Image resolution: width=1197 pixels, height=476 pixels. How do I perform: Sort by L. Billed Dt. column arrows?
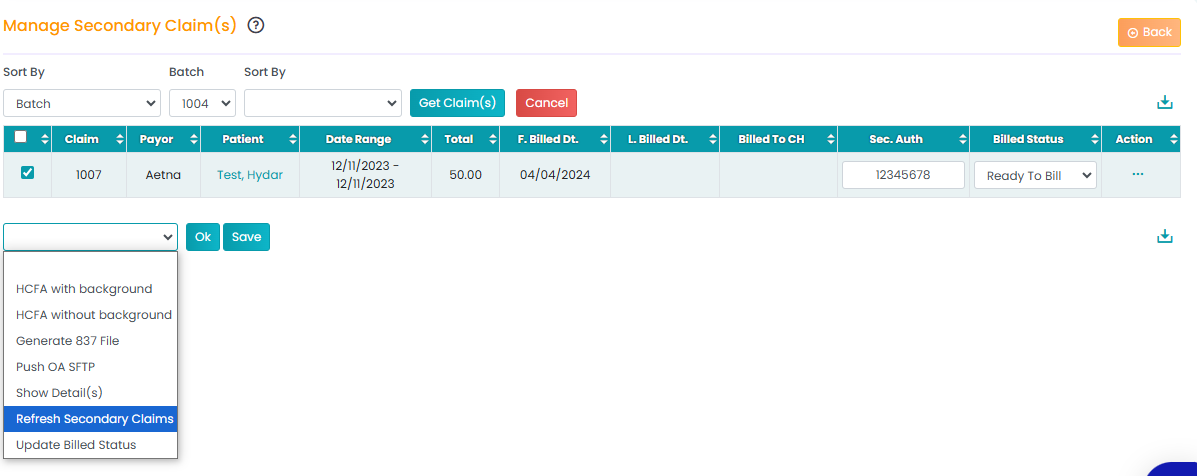712,139
